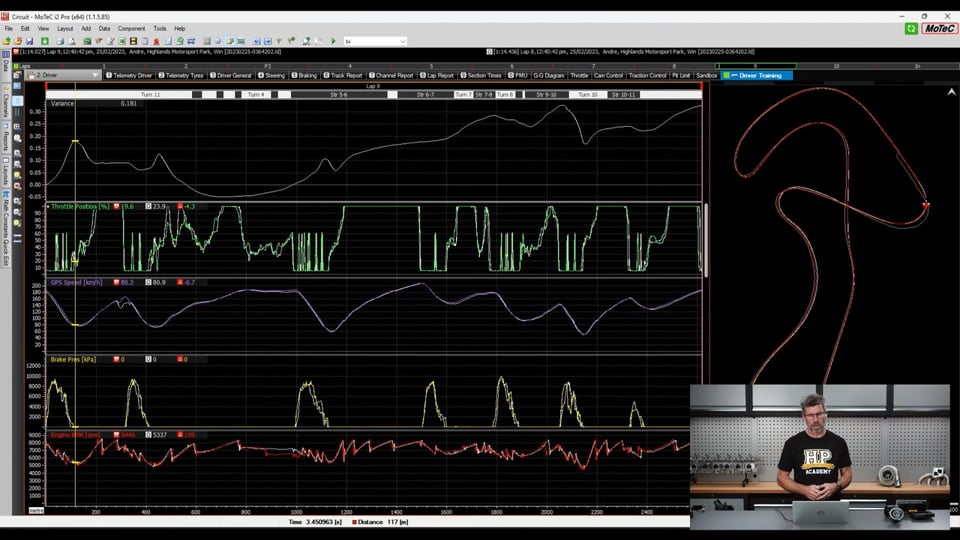The height and width of the screenshot is (540, 960).
Task: Click the print toolbar icon
Action: tap(60, 41)
